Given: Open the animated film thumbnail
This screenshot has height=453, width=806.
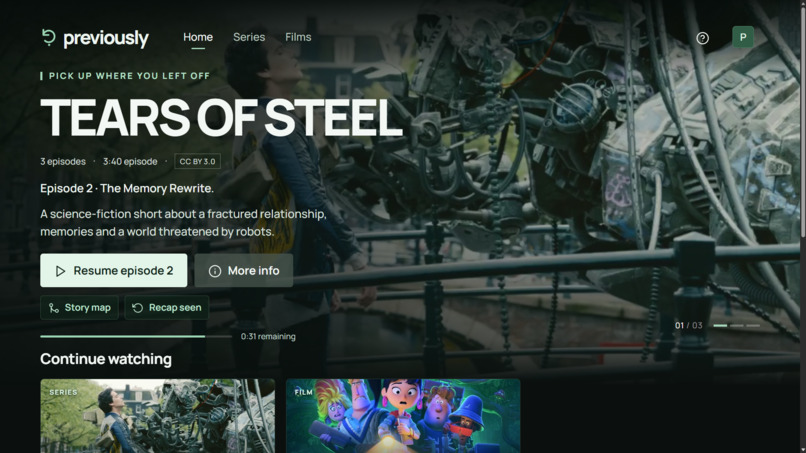Looking at the screenshot, I should (x=403, y=416).
